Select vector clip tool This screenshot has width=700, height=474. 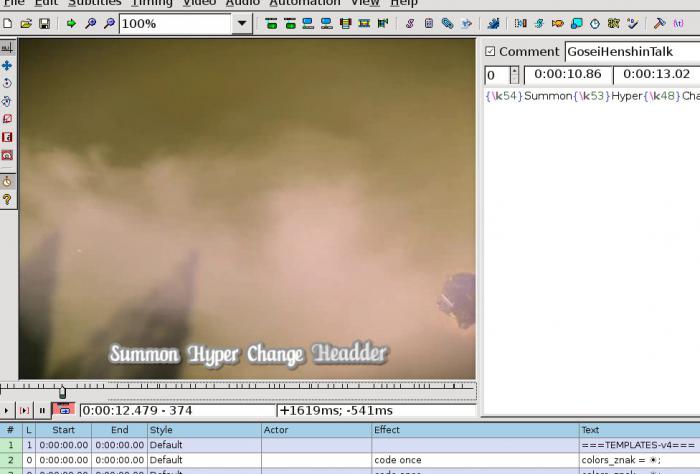point(7,155)
